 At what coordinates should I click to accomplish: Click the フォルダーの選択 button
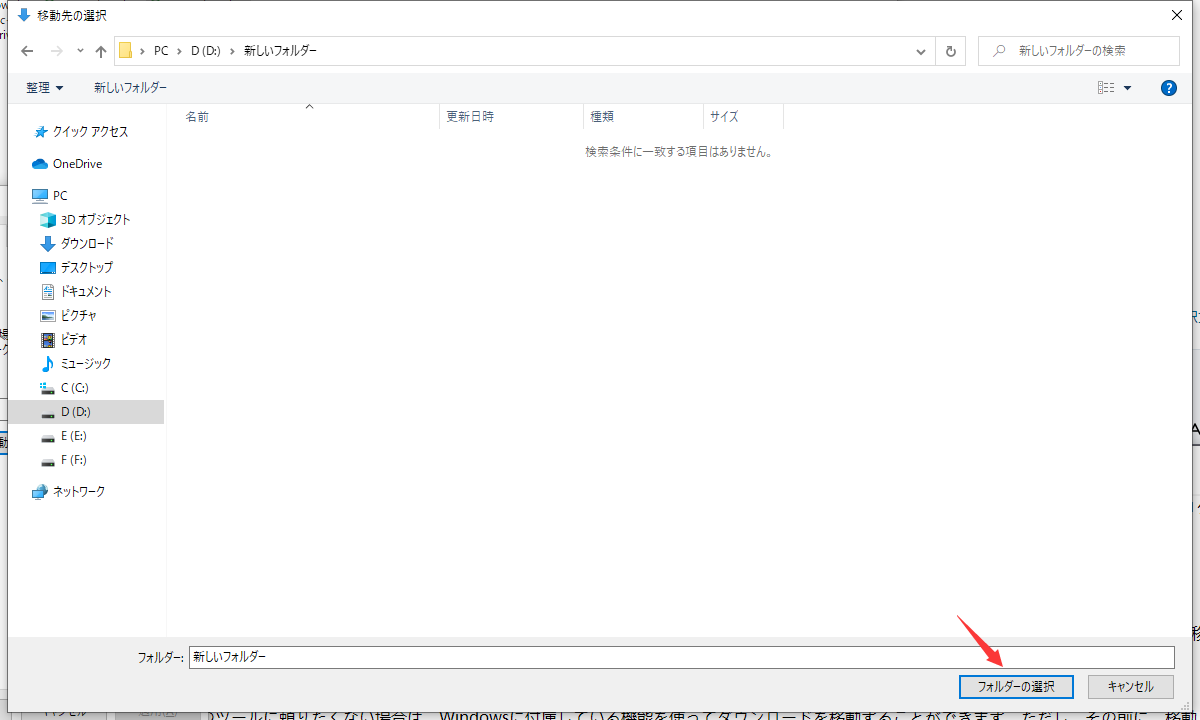point(1016,687)
